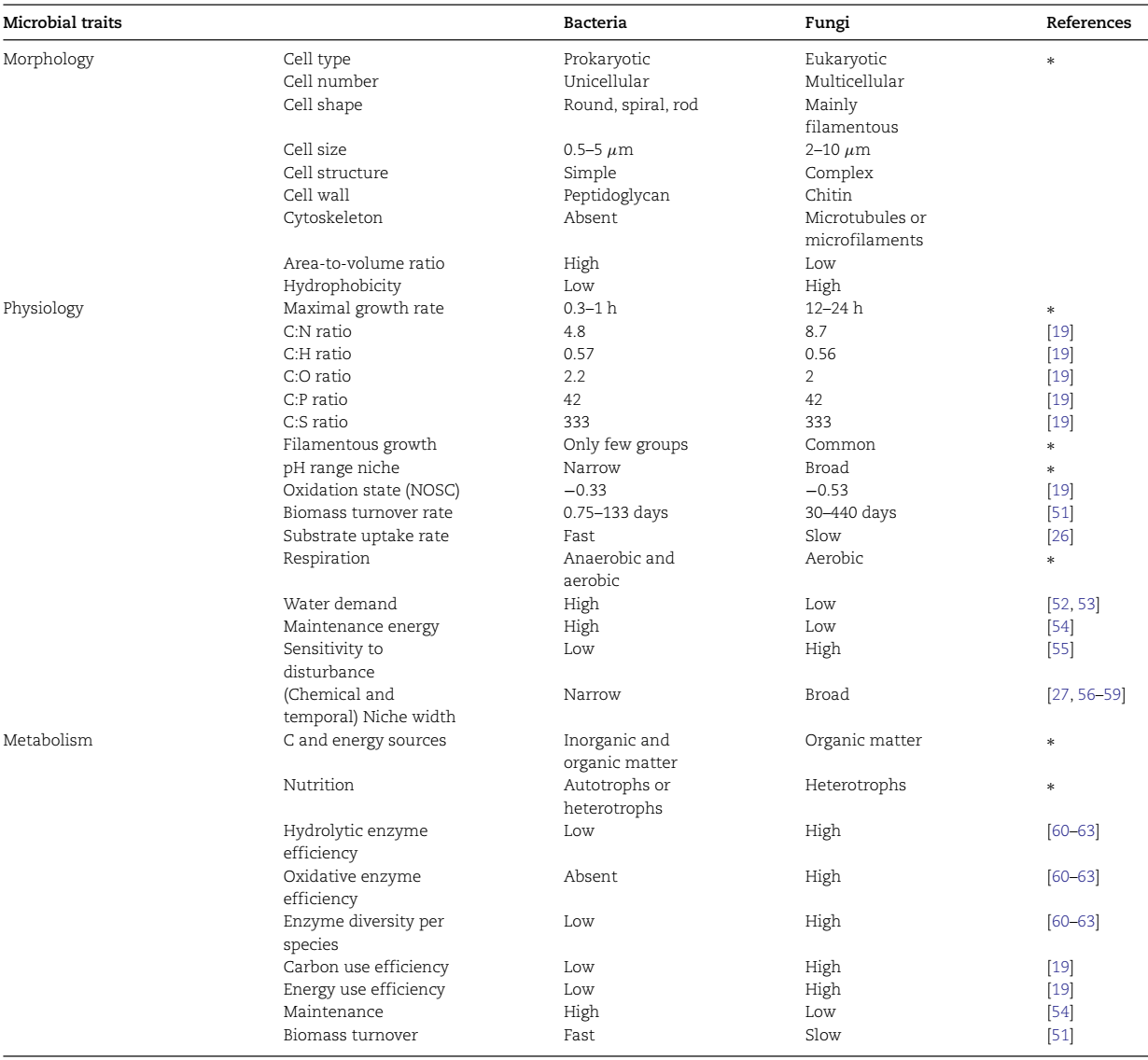Click reference 26 for Substrate uptake rate
The image size is (1148, 1060).
point(1060,536)
